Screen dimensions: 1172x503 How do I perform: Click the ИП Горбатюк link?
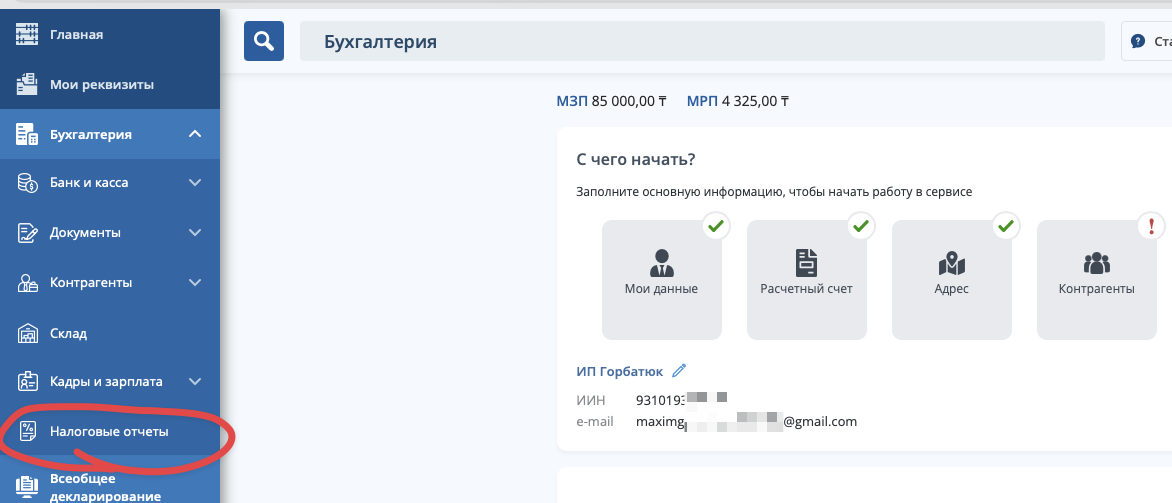(x=620, y=371)
